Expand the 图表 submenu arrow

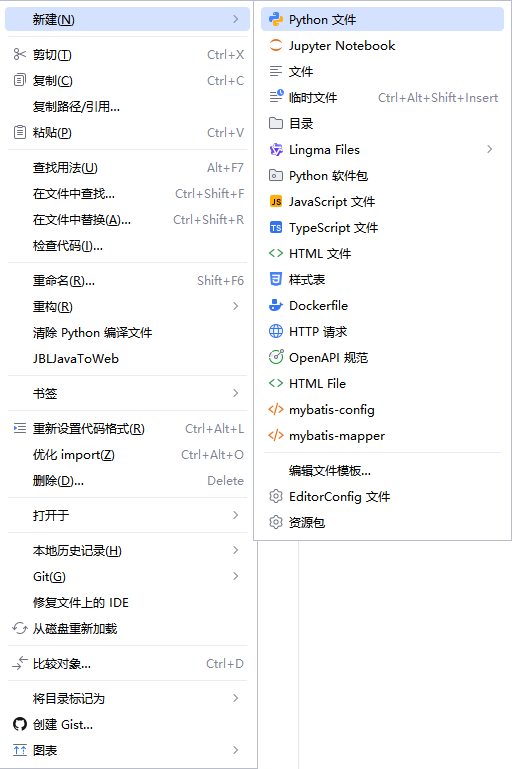[x=236, y=750]
